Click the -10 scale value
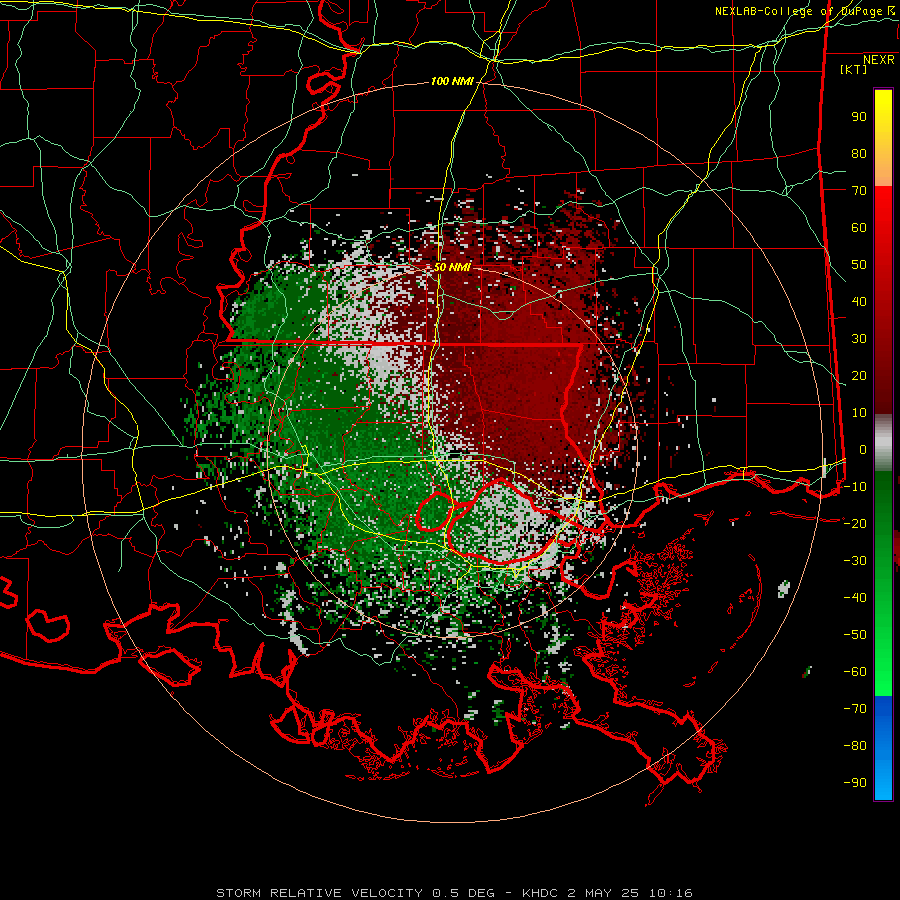This screenshot has width=900, height=900. (855, 487)
